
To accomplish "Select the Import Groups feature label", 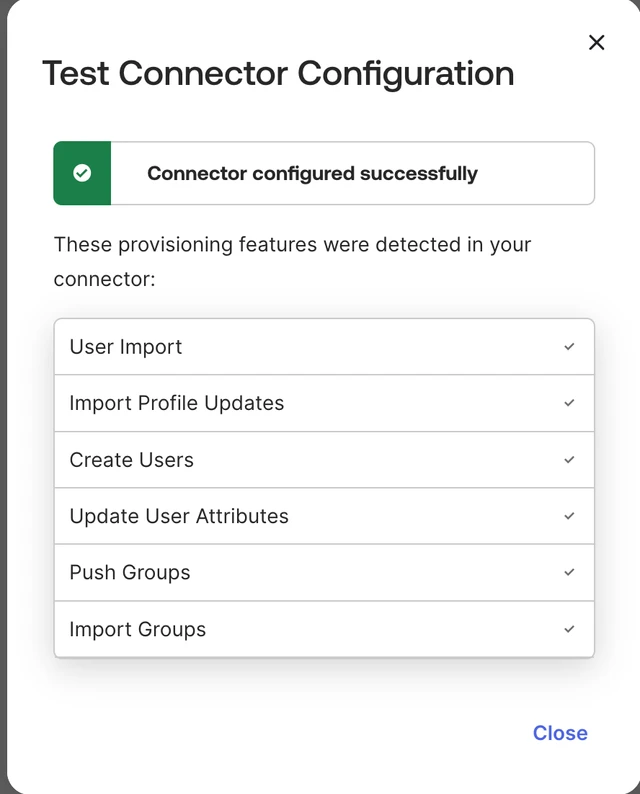I will 138,629.
